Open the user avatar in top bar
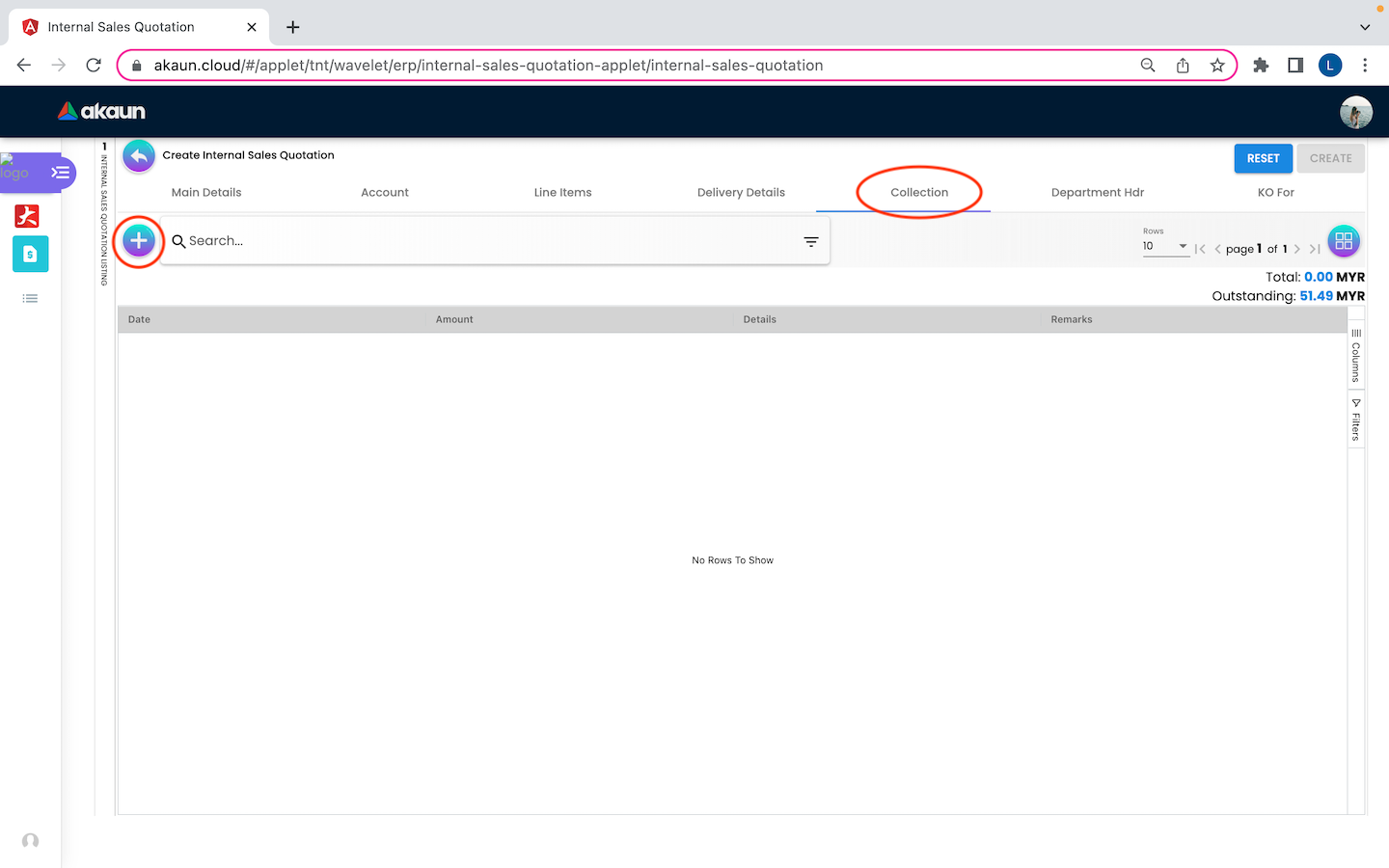Viewport: 1389px width, 868px height. click(x=1356, y=112)
